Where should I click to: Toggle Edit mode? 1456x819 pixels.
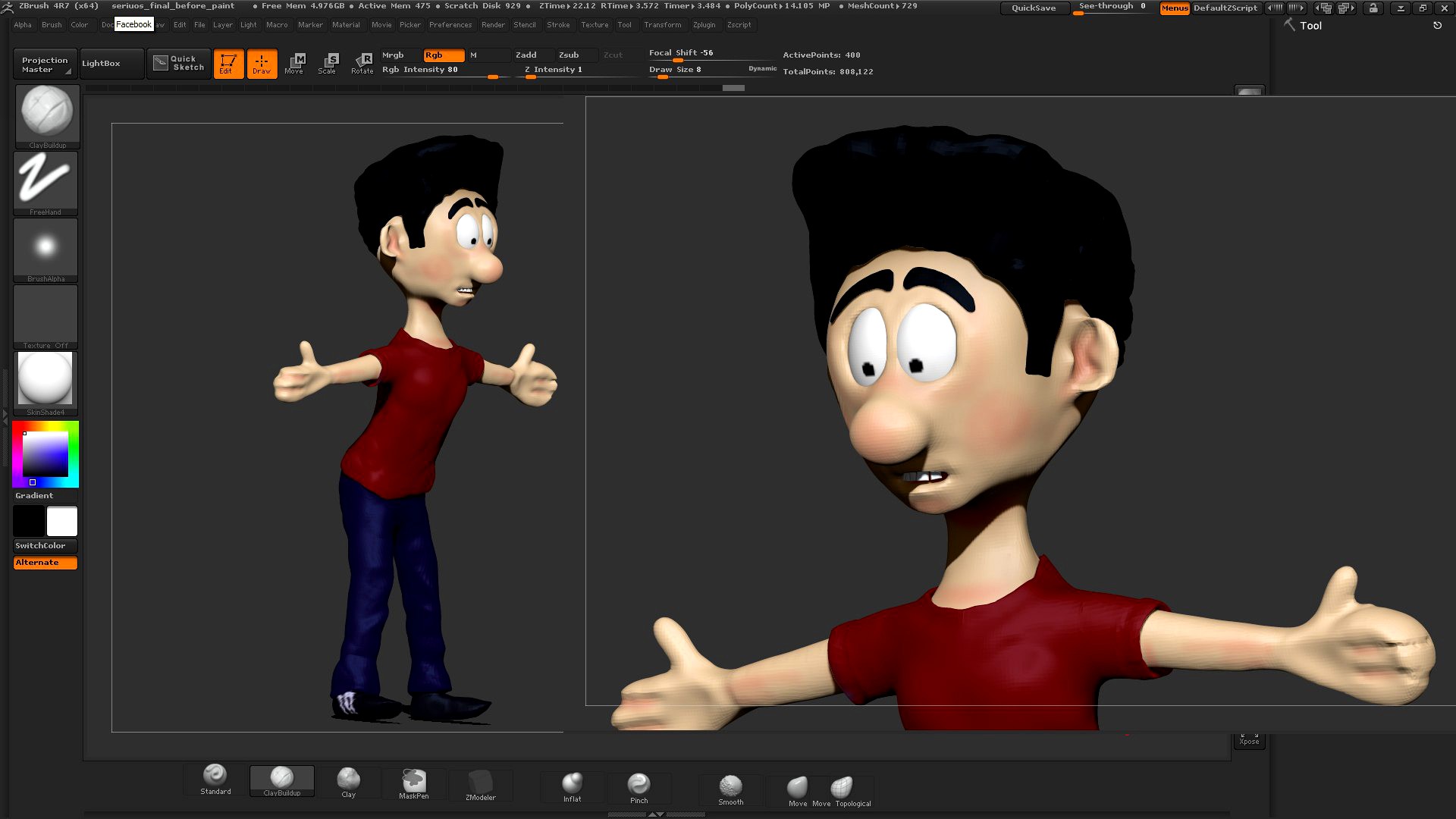pos(228,64)
